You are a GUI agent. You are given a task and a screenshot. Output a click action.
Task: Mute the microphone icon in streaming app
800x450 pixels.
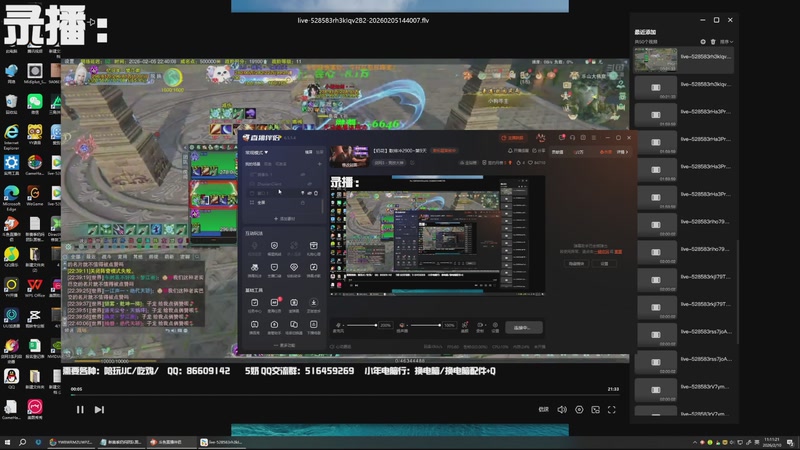point(338,325)
